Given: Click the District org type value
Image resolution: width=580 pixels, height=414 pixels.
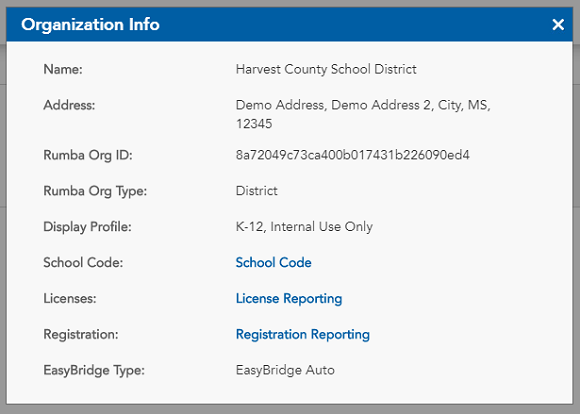Looking at the screenshot, I should (x=256, y=191).
